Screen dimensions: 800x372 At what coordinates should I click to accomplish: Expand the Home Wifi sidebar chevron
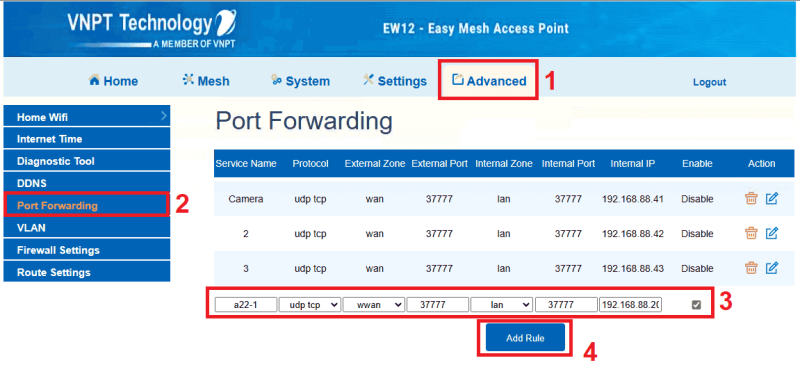(x=163, y=116)
